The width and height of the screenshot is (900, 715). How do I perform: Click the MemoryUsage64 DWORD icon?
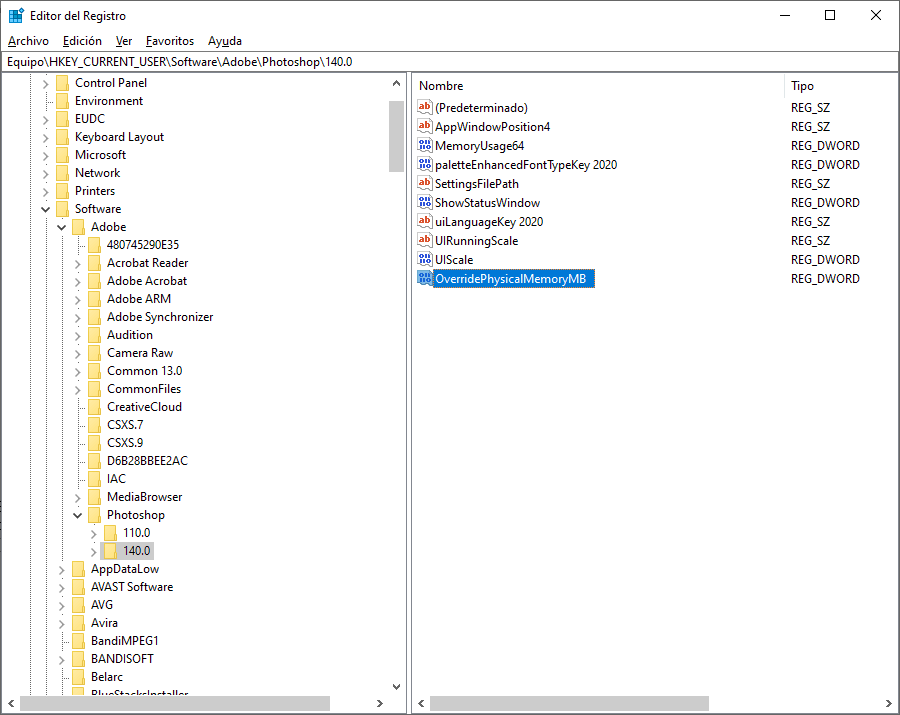tap(425, 145)
